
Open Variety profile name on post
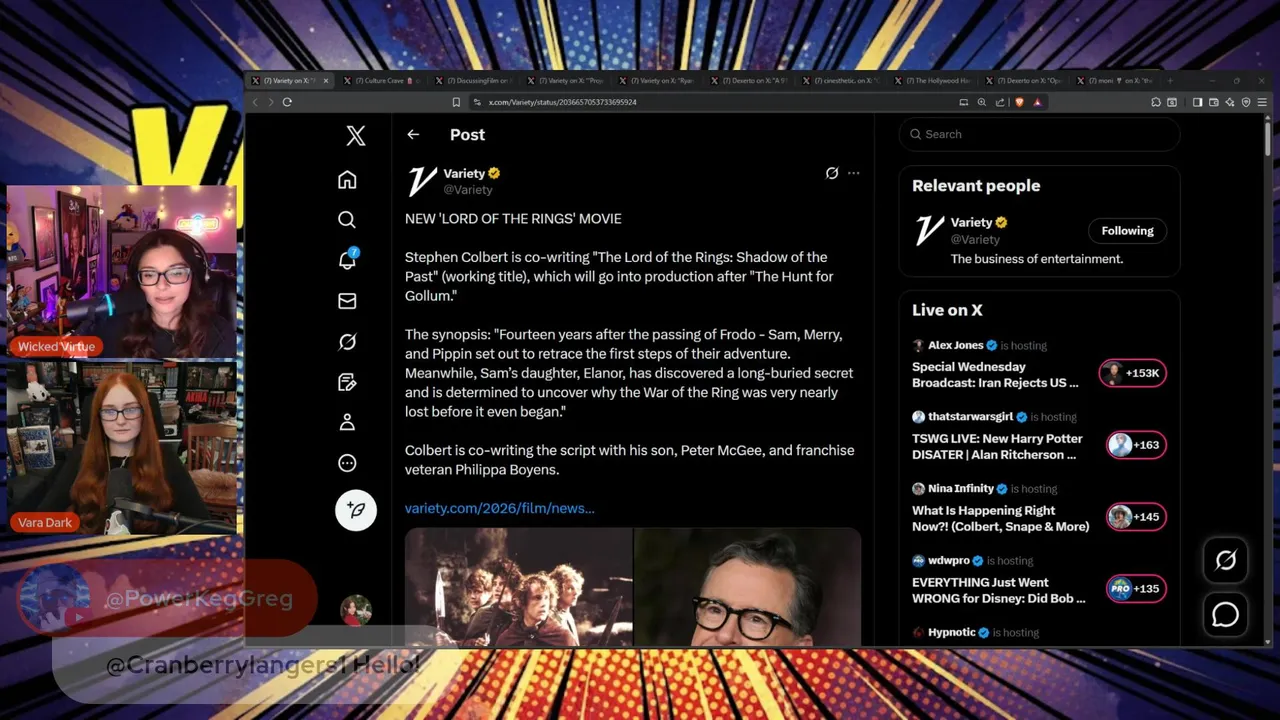tap(464, 173)
